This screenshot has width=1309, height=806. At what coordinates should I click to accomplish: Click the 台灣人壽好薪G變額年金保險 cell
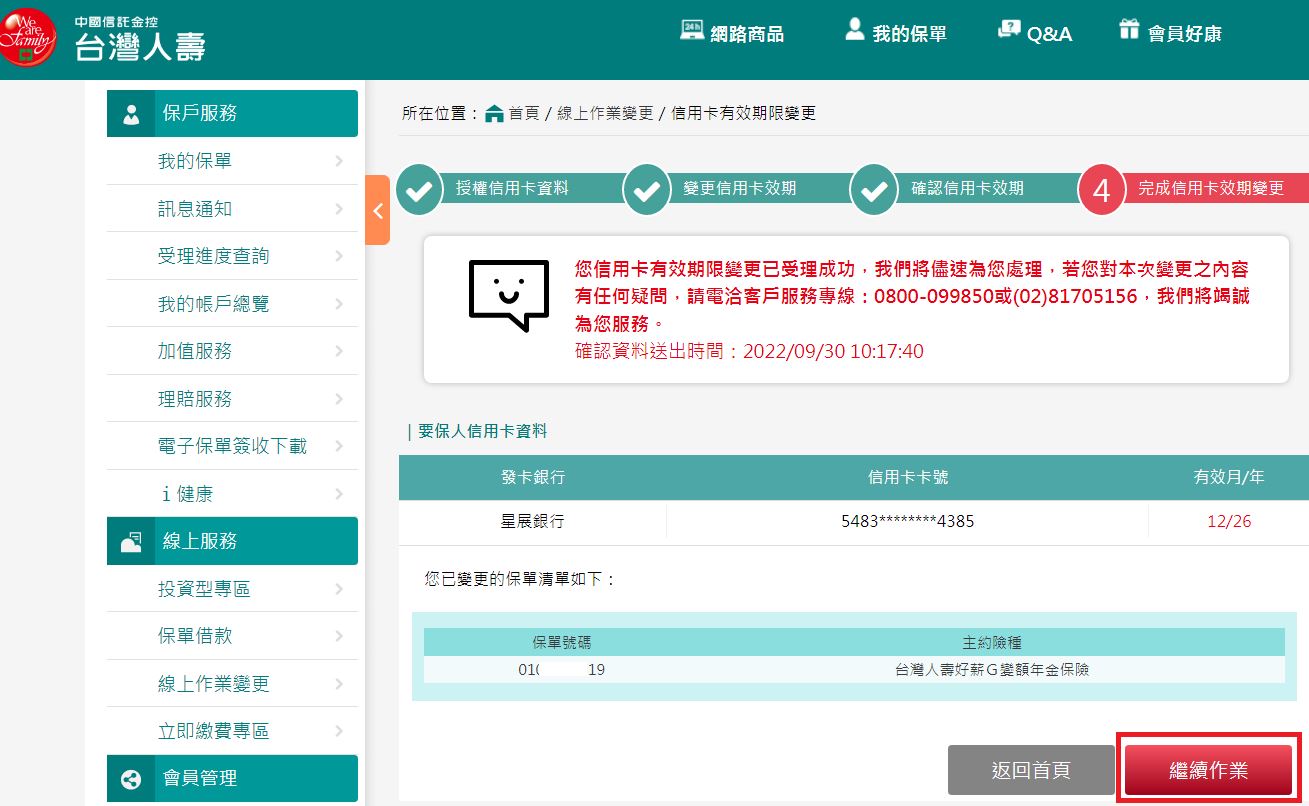coord(991,670)
